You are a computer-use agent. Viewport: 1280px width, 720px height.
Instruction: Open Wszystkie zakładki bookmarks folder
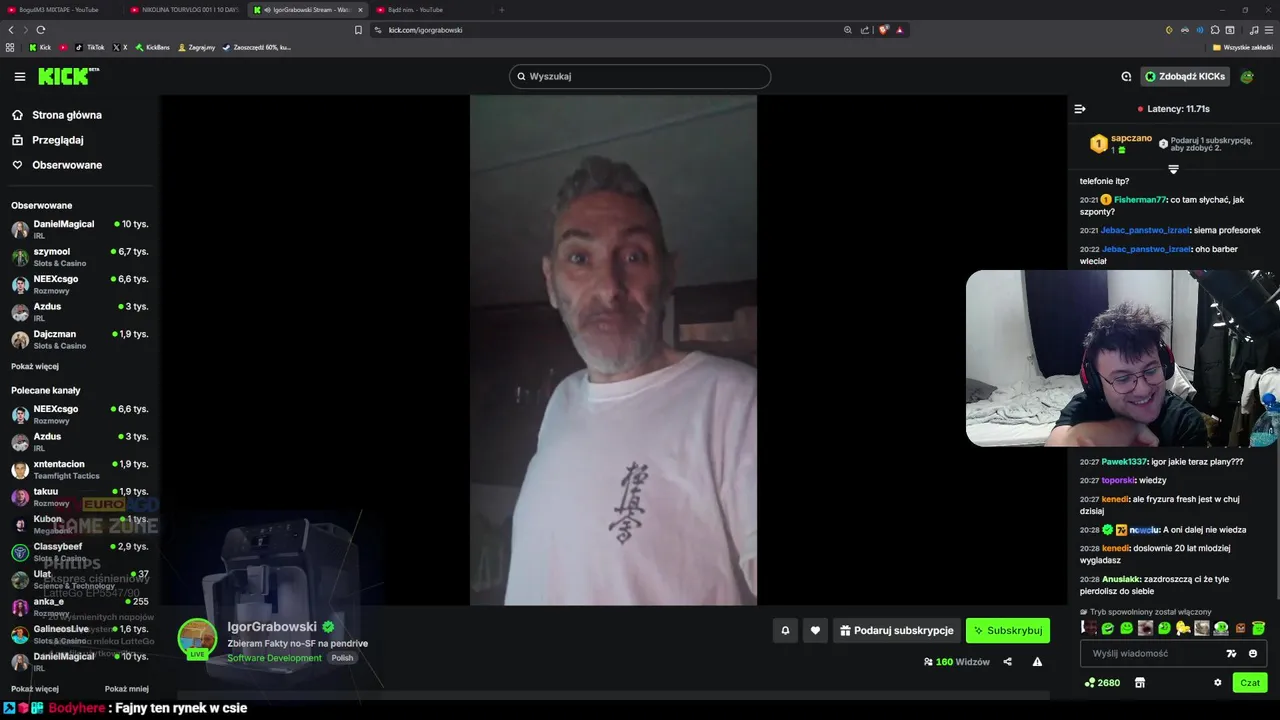[x=1243, y=47]
